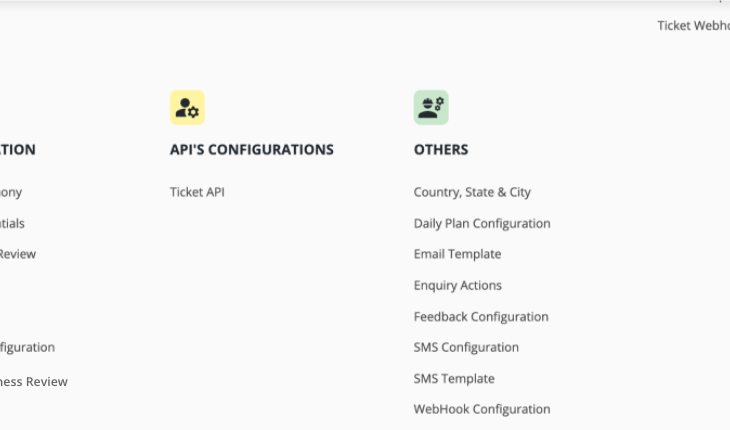This screenshot has width=730, height=430.
Task: Go to Daily Plan Configuration
Action: click(482, 223)
